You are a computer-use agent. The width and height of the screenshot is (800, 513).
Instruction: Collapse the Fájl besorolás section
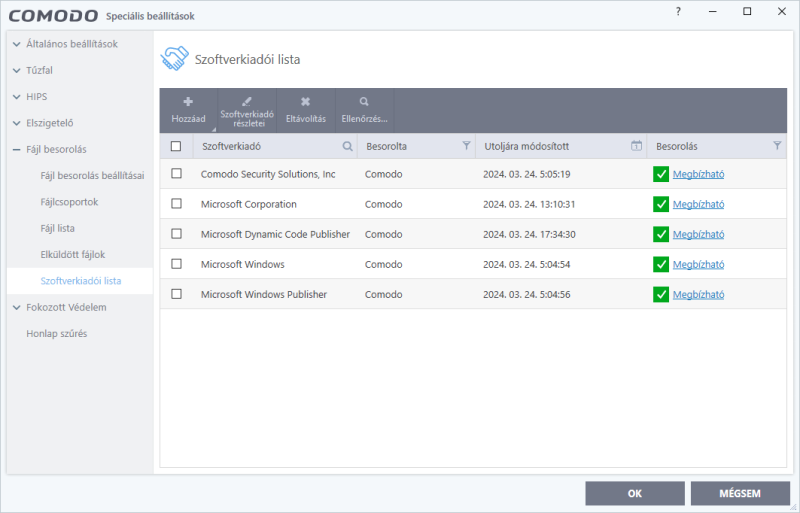17,150
